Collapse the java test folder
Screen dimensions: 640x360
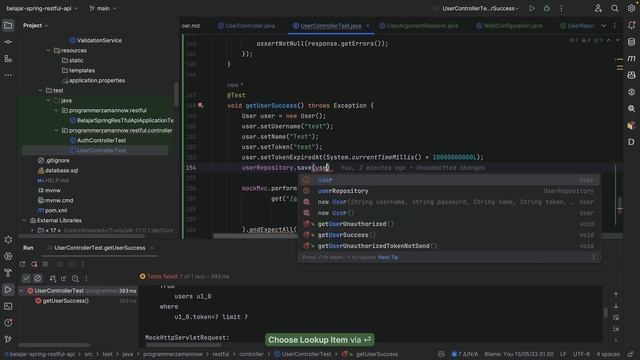pyautogui.click(x=48, y=100)
